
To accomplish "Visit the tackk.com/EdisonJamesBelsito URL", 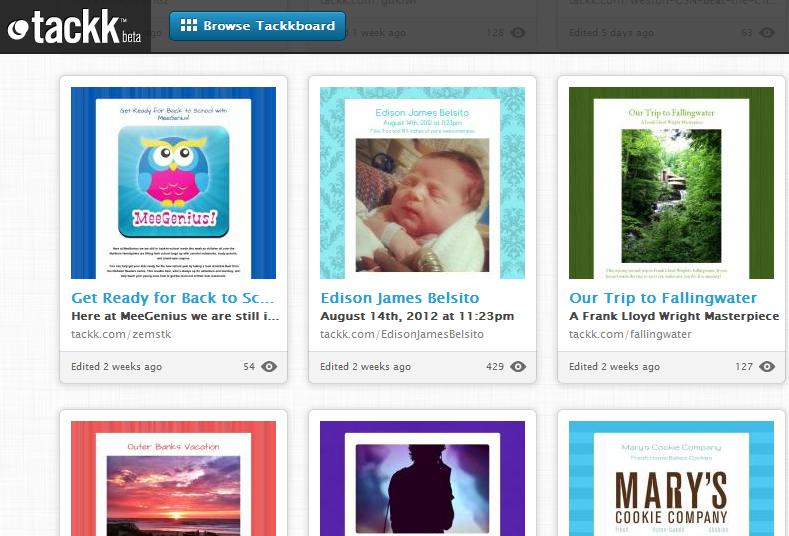I will point(402,334).
